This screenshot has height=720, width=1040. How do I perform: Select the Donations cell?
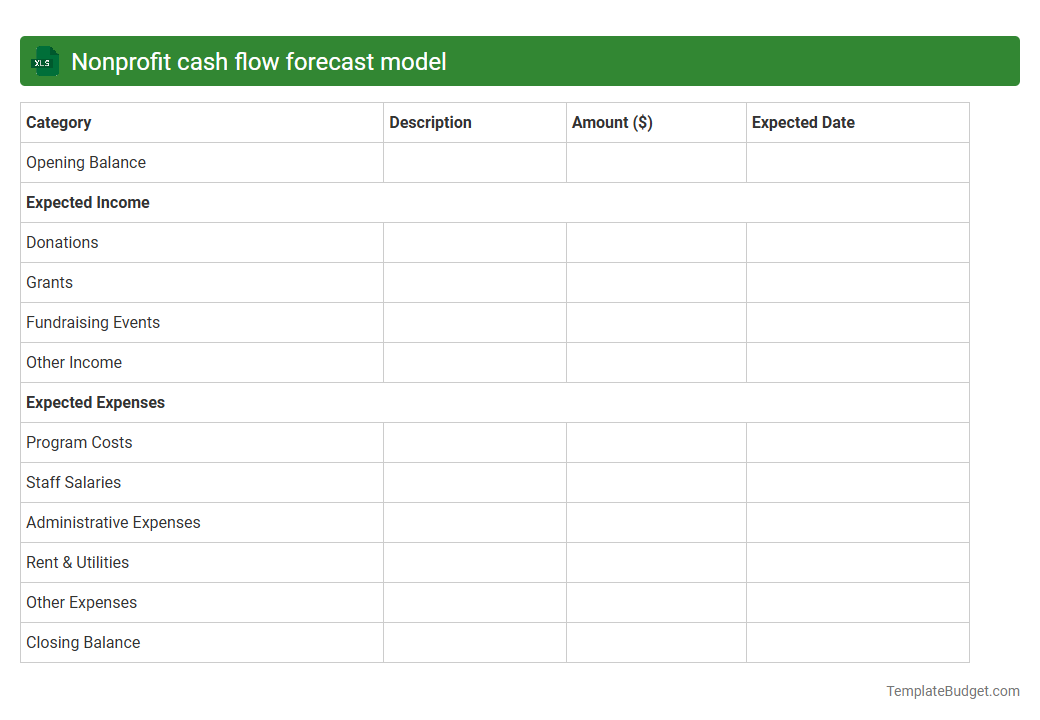(62, 242)
